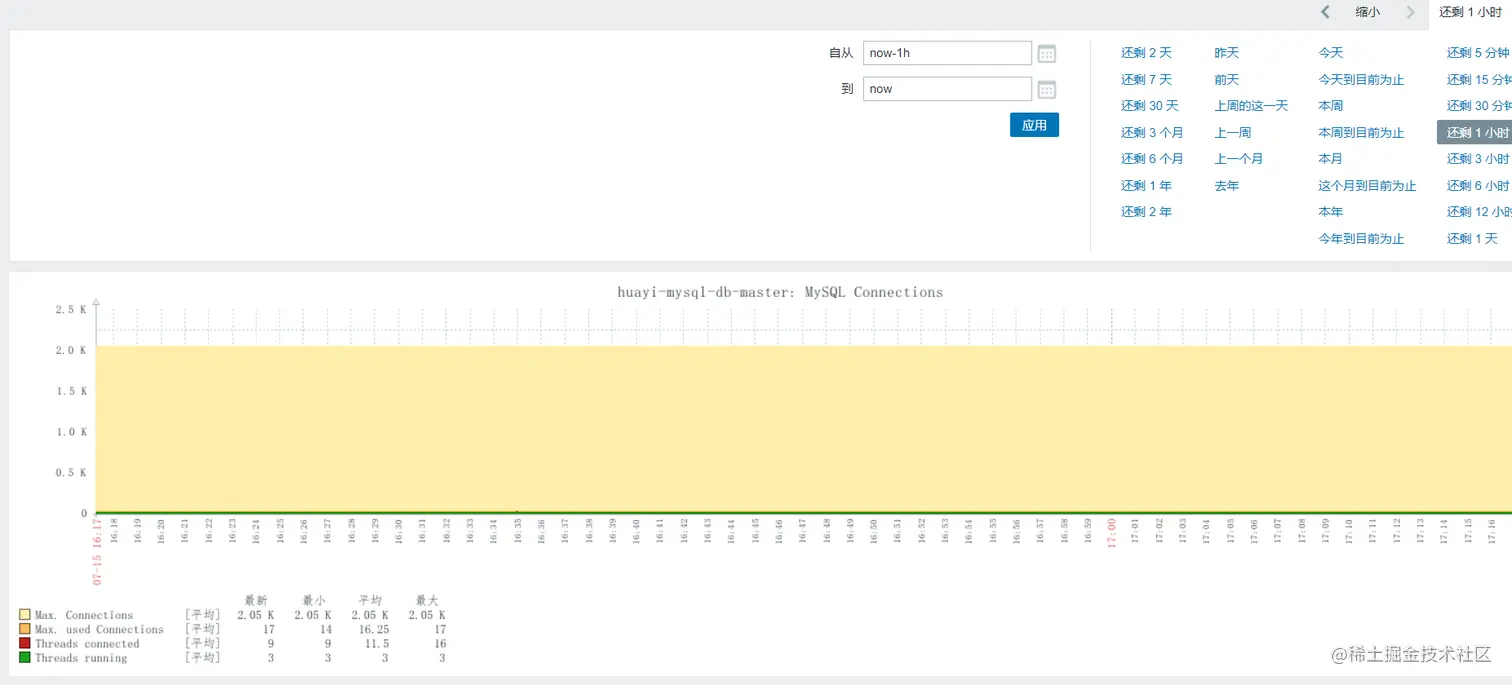Image resolution: width=1512 pixels, height=685 pixels.
Task: Select the 上一个月 range
Action: click(1239, 159)
